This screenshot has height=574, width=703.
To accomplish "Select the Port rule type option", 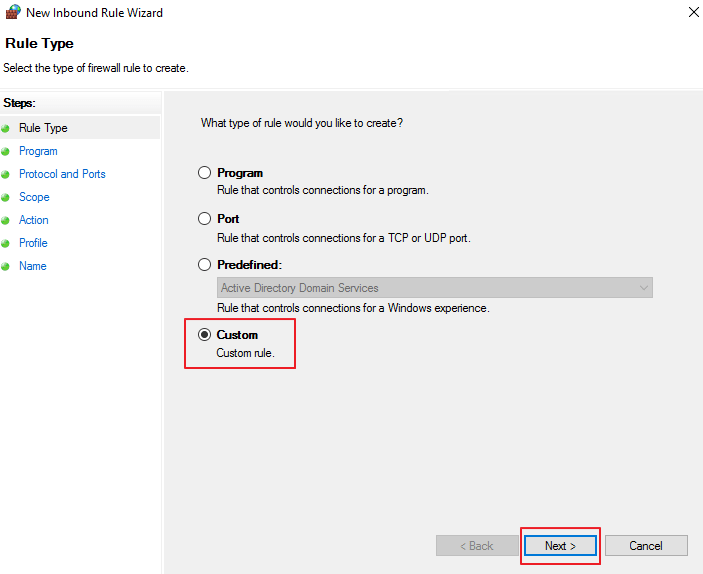I will (204, 218).
